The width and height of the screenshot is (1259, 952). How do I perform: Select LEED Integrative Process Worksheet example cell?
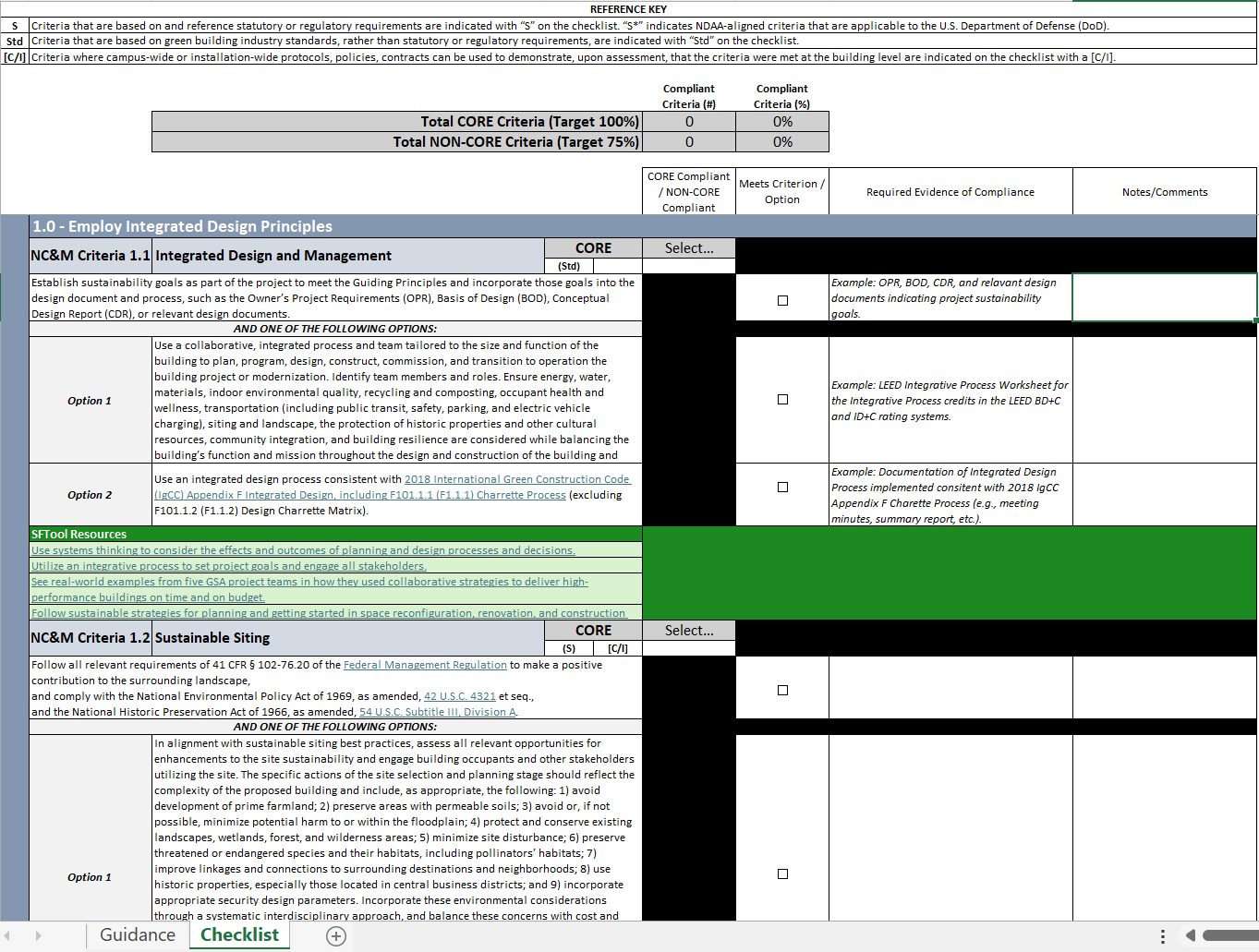click(x=950, y=400)
